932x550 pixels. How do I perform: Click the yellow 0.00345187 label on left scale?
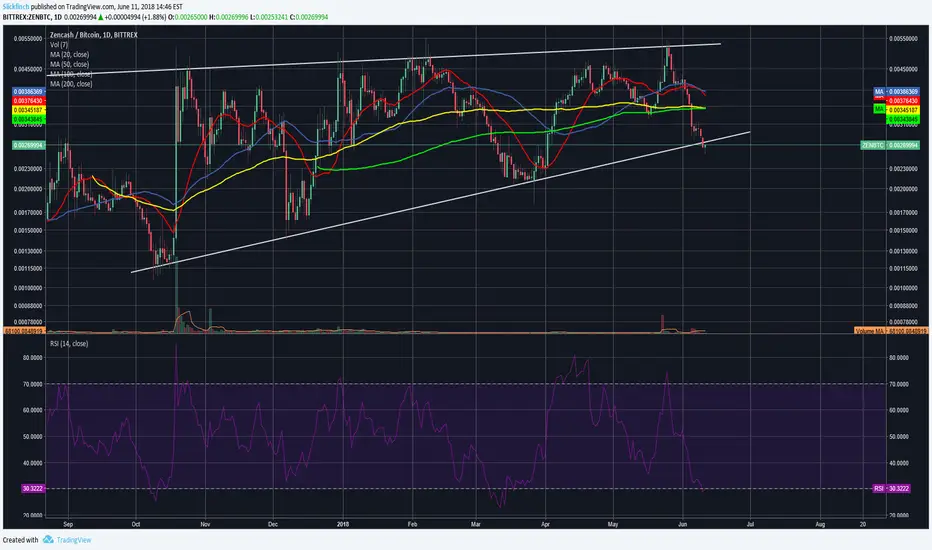[x=29, y=110]
